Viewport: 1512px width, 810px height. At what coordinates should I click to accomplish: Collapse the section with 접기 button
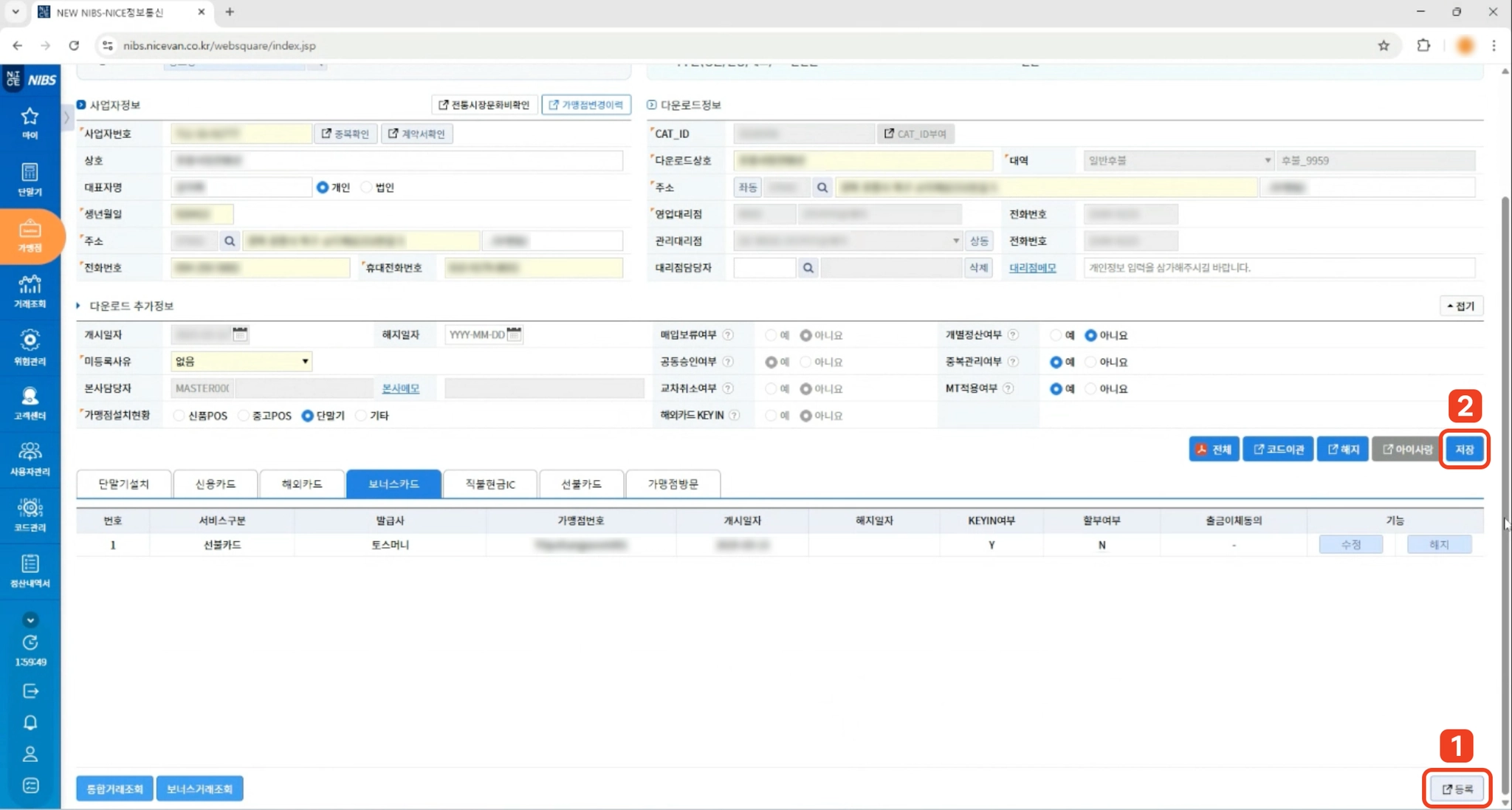point(1460,306)
